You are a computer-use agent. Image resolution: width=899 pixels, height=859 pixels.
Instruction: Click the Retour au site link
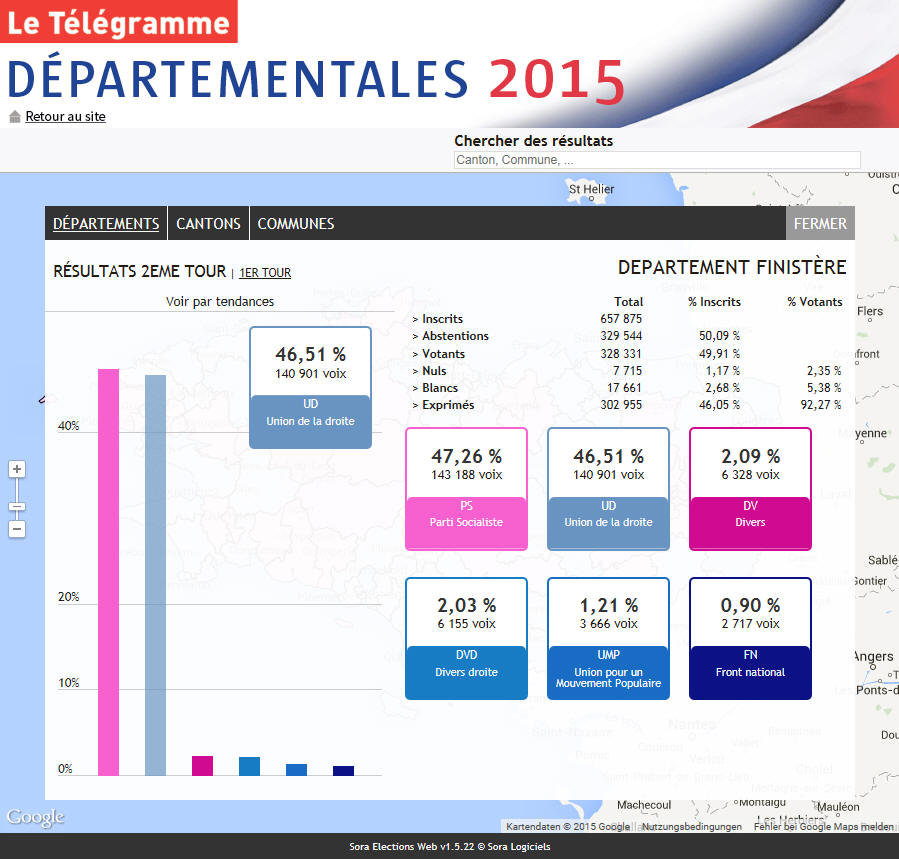65,117
